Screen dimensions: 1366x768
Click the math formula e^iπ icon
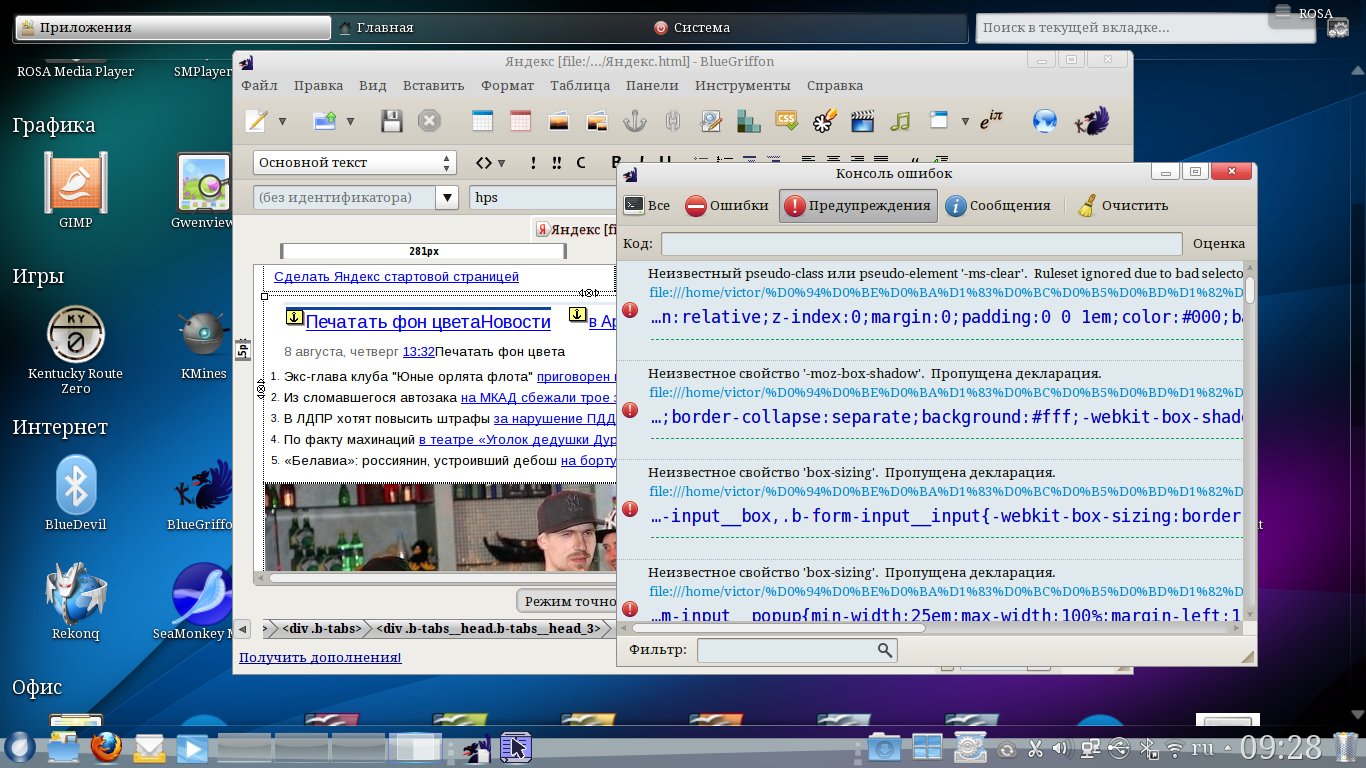991,122
